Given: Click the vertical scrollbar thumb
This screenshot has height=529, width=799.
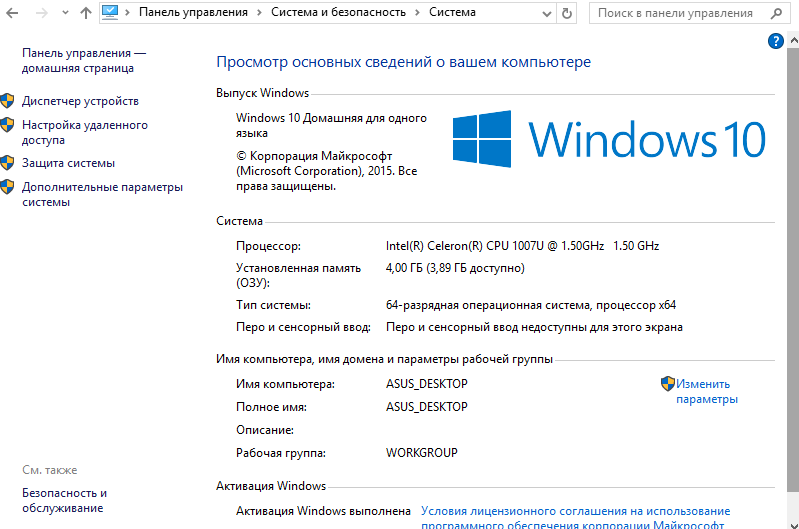Looking at the screenshot, I should [x=793, y=270].
